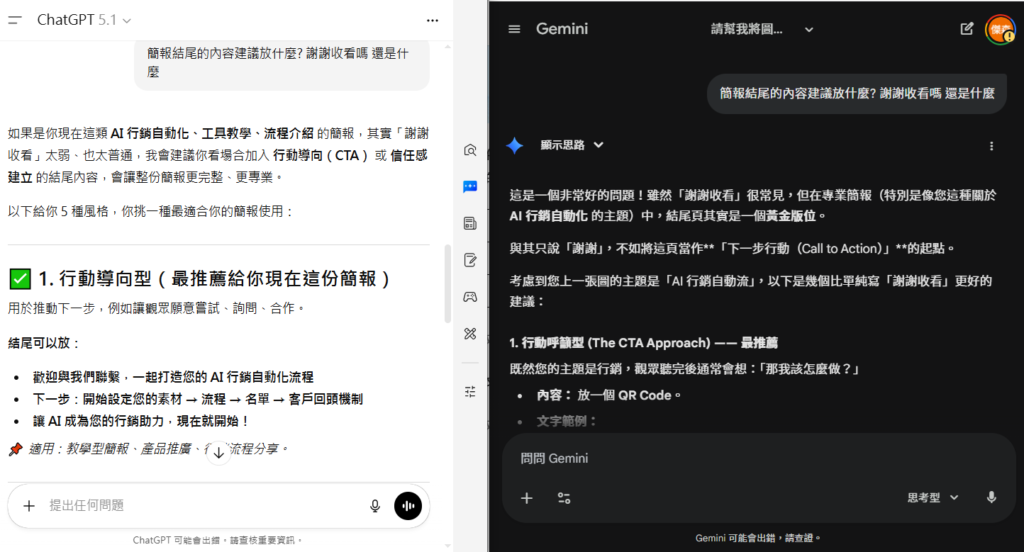Expand the 顯示思路 thinking section
Screen dimensions: 1024x552
572,145
